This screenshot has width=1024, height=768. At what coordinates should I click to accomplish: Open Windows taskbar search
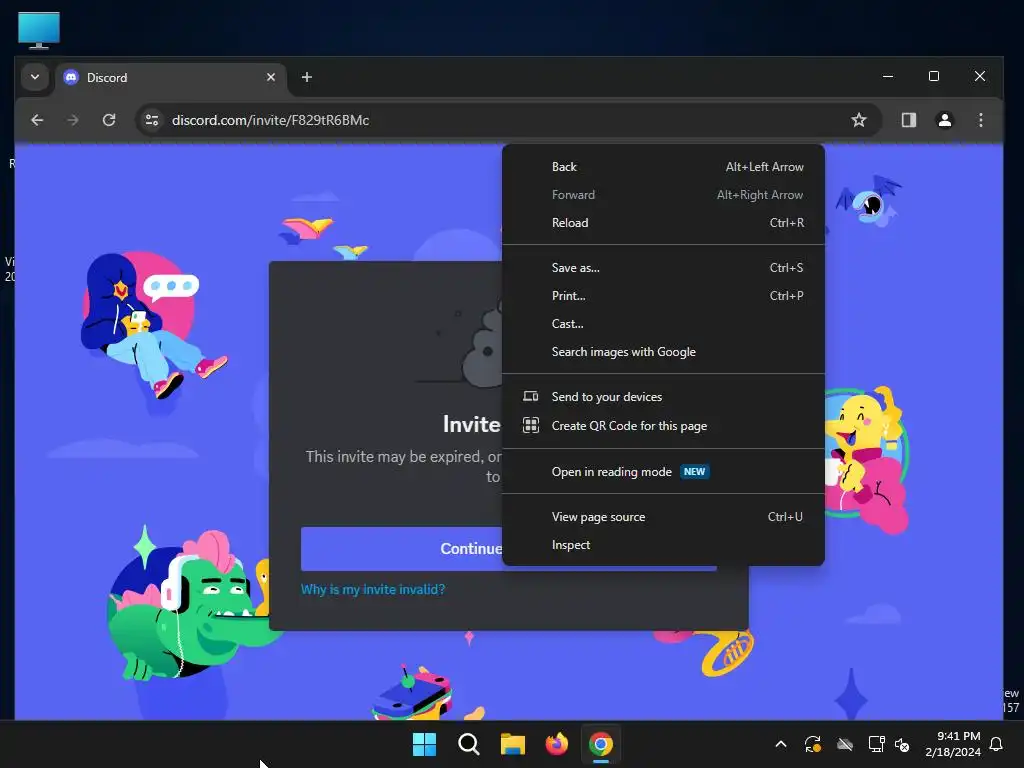(468, 744)
